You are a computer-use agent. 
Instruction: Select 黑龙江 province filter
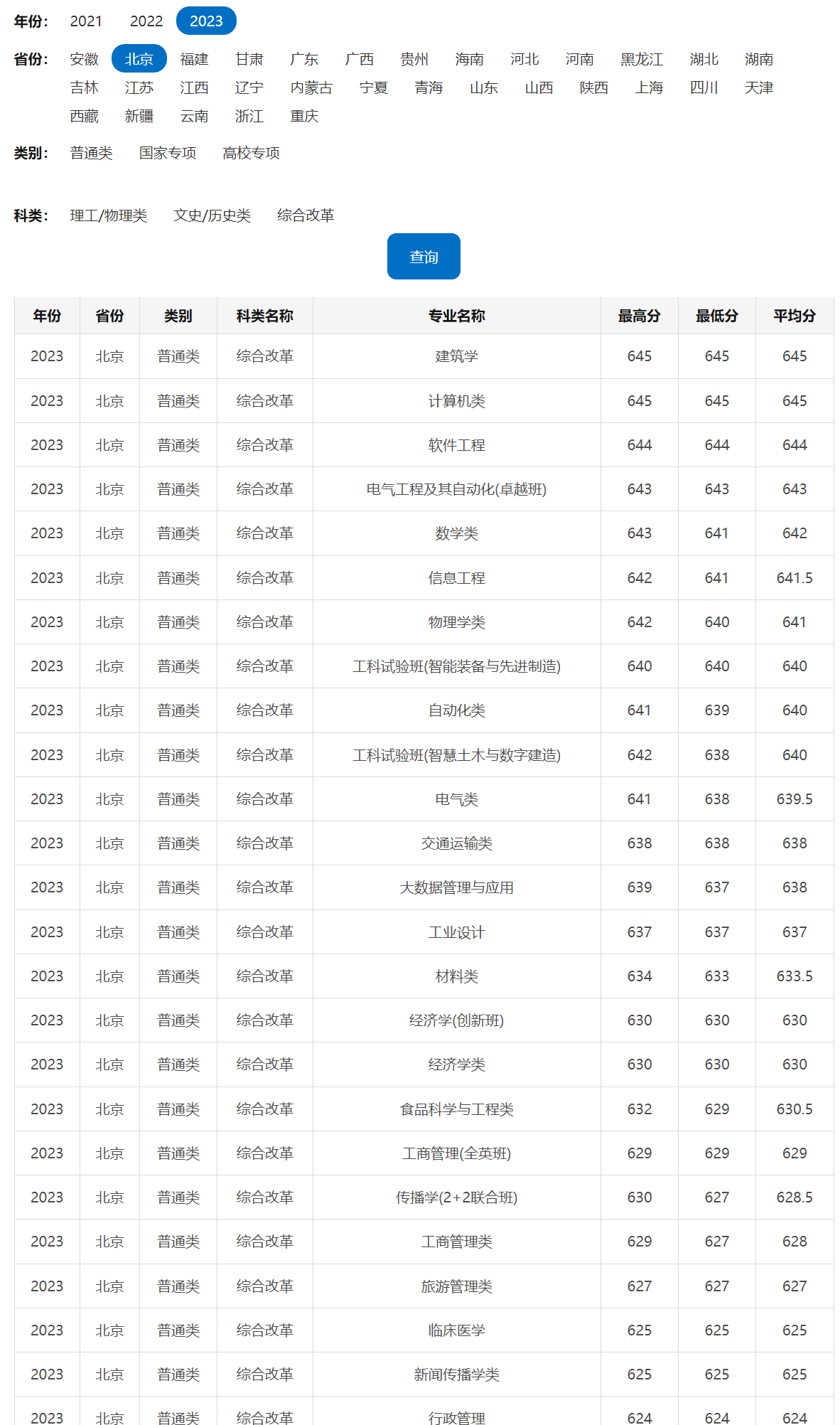[x=642, y=59]
